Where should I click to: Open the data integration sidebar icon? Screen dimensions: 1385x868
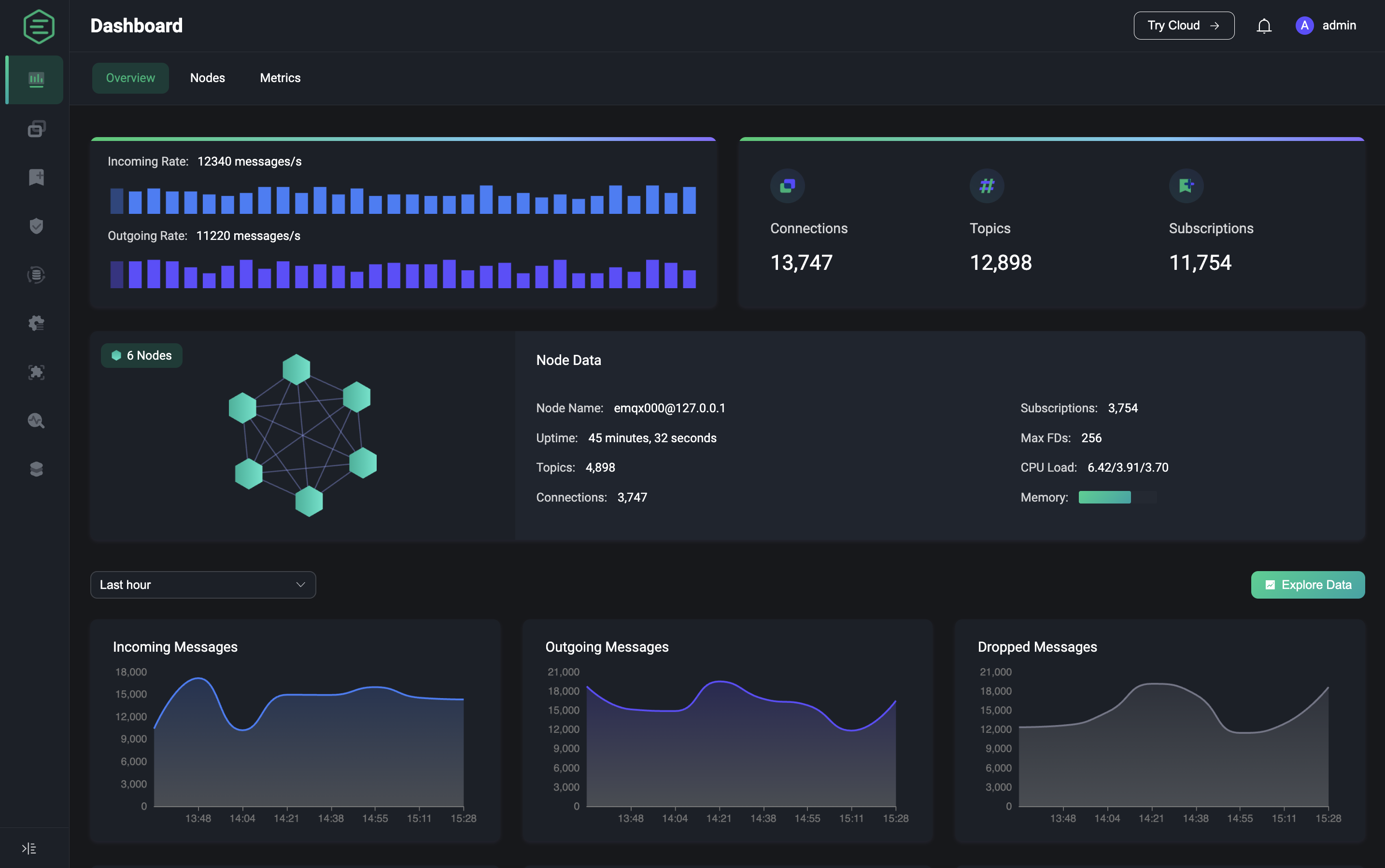(x=36, y=275)
